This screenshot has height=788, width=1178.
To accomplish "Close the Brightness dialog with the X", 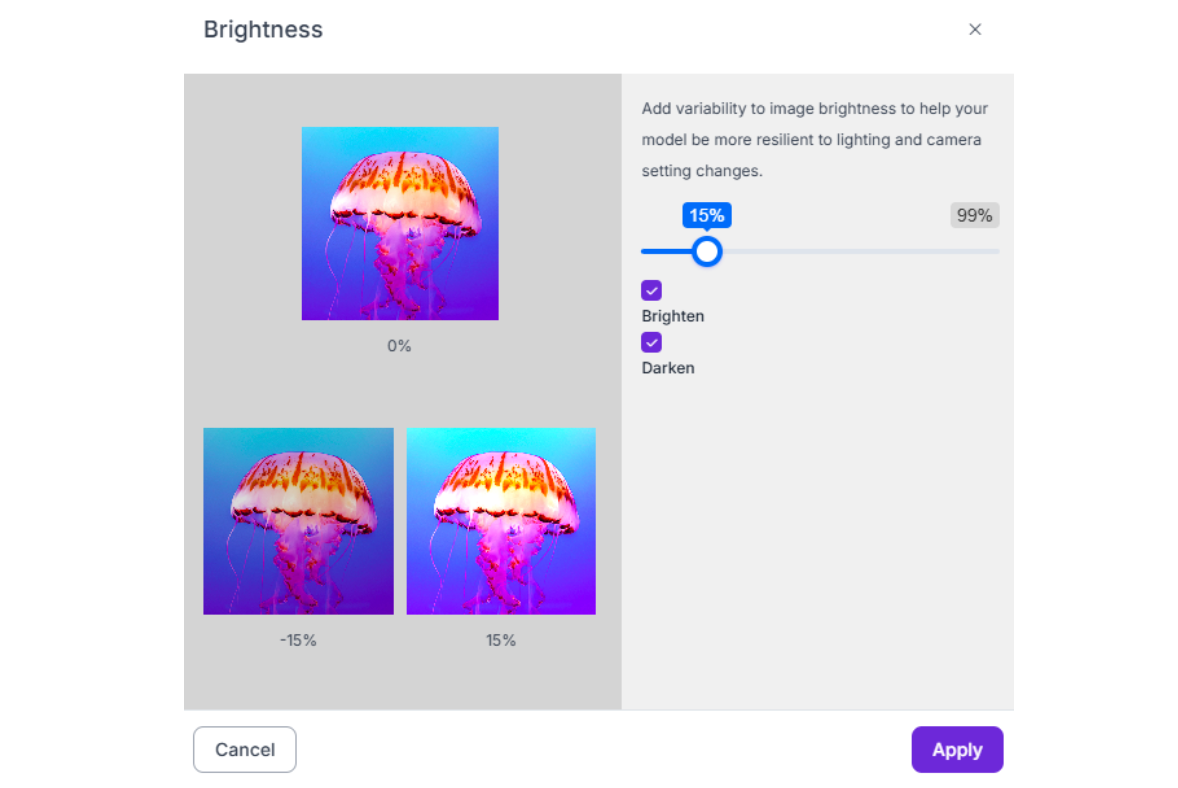I will (x=975, y=30).
